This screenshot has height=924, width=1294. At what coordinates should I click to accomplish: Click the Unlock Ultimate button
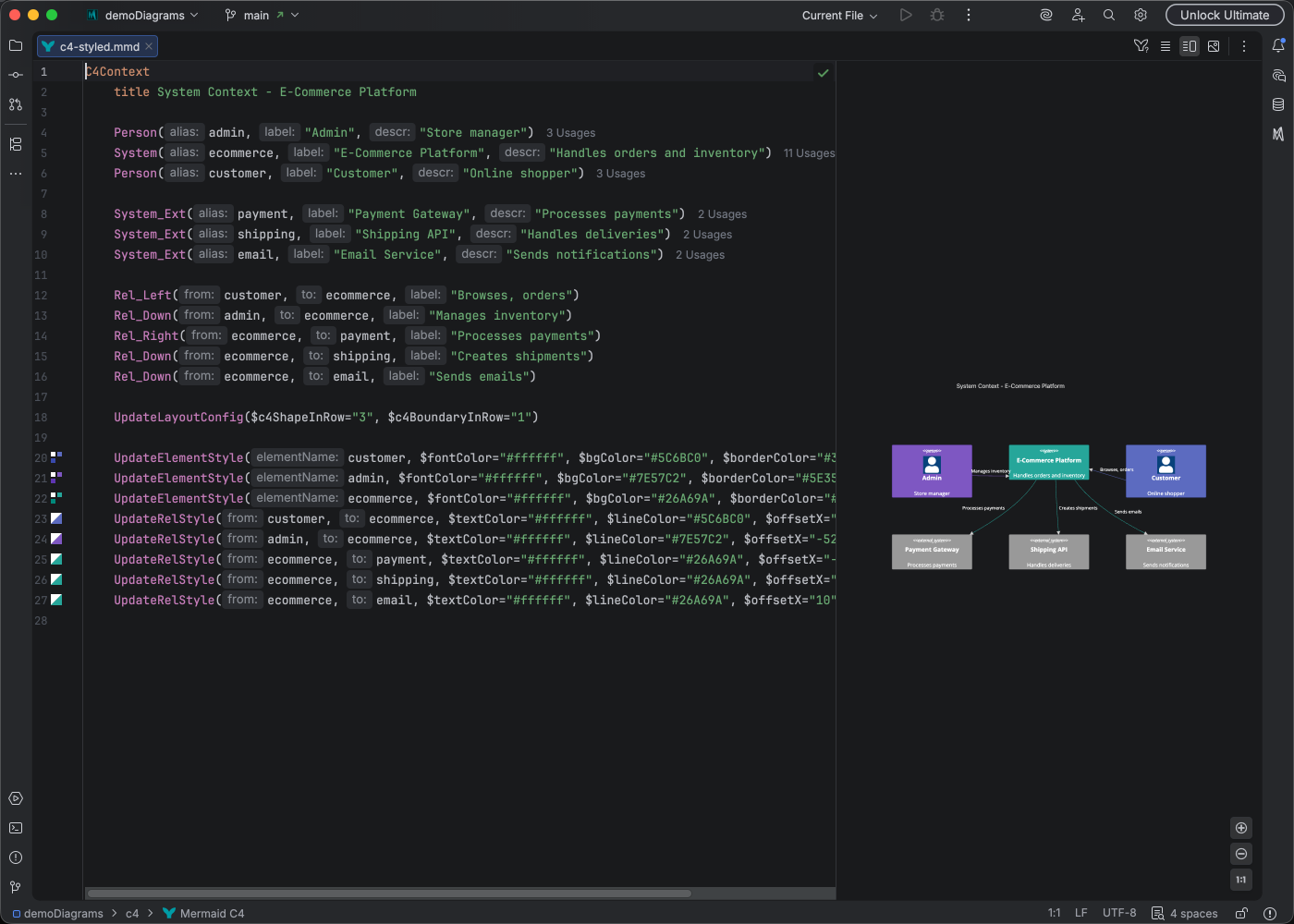tap(1225, 15)
